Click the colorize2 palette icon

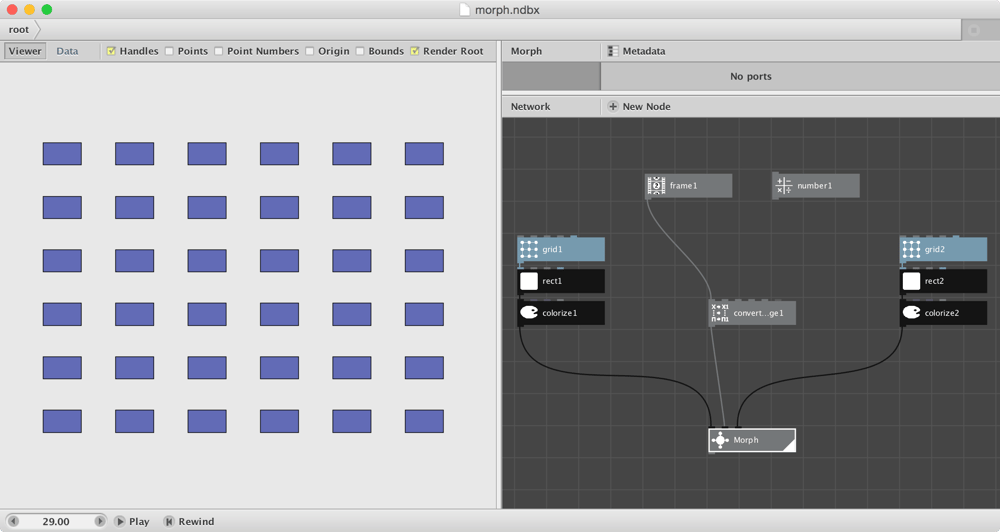(x=911, y=313)
